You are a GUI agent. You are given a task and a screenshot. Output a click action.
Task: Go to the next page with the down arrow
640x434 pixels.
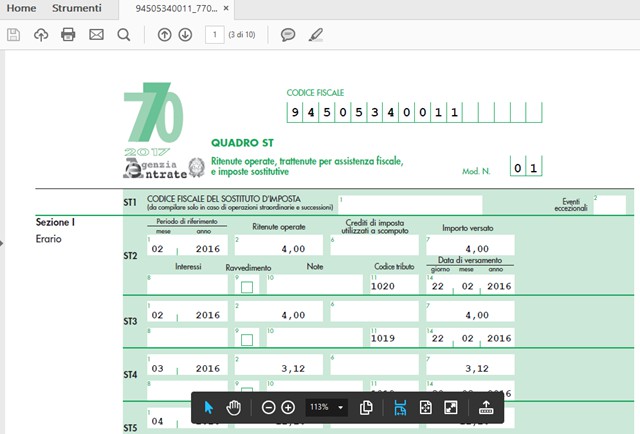[x=185, y=35]
